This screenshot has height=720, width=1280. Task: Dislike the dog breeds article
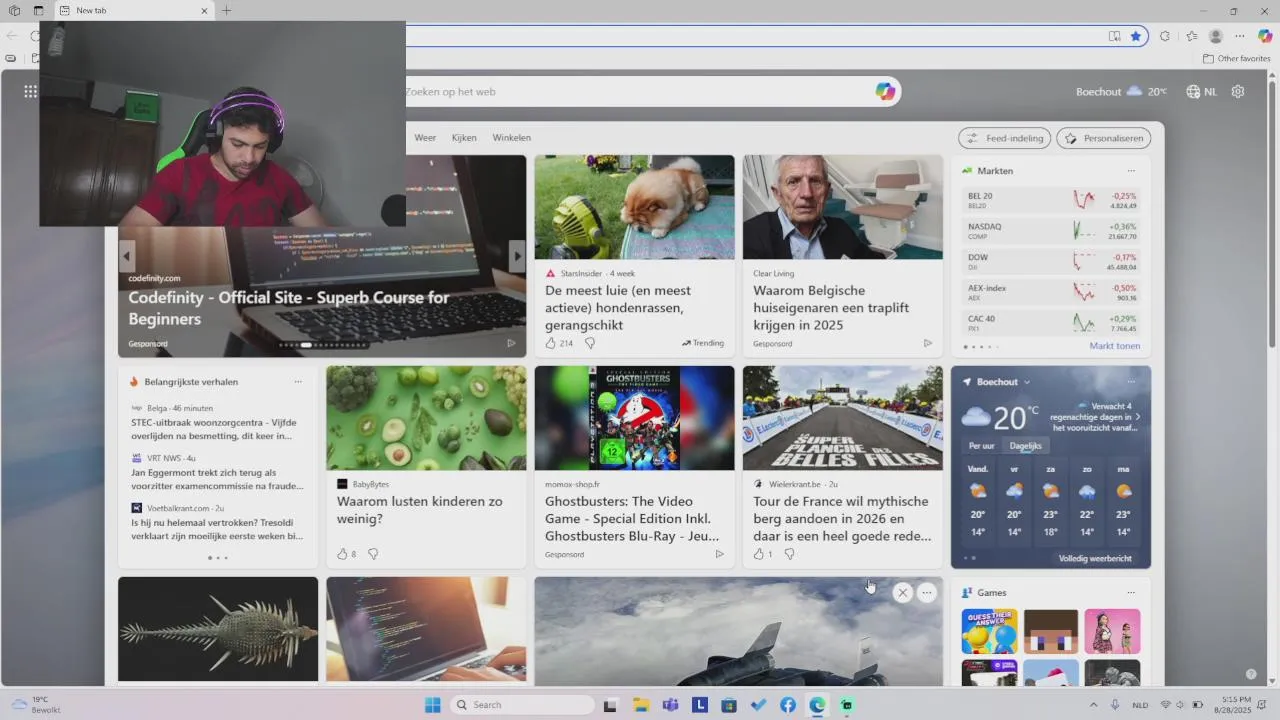tap(590, 343)
